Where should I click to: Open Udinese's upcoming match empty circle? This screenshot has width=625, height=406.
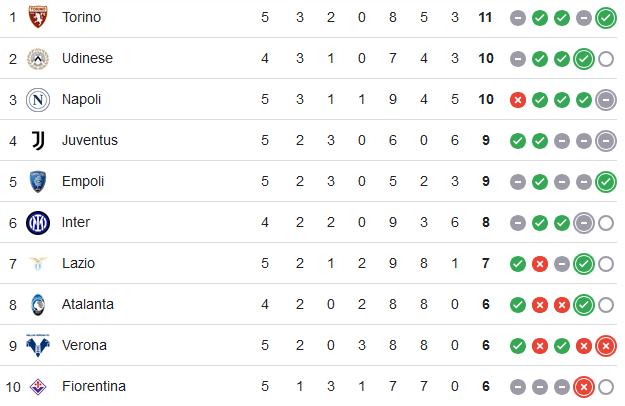[x=606, y=59]
